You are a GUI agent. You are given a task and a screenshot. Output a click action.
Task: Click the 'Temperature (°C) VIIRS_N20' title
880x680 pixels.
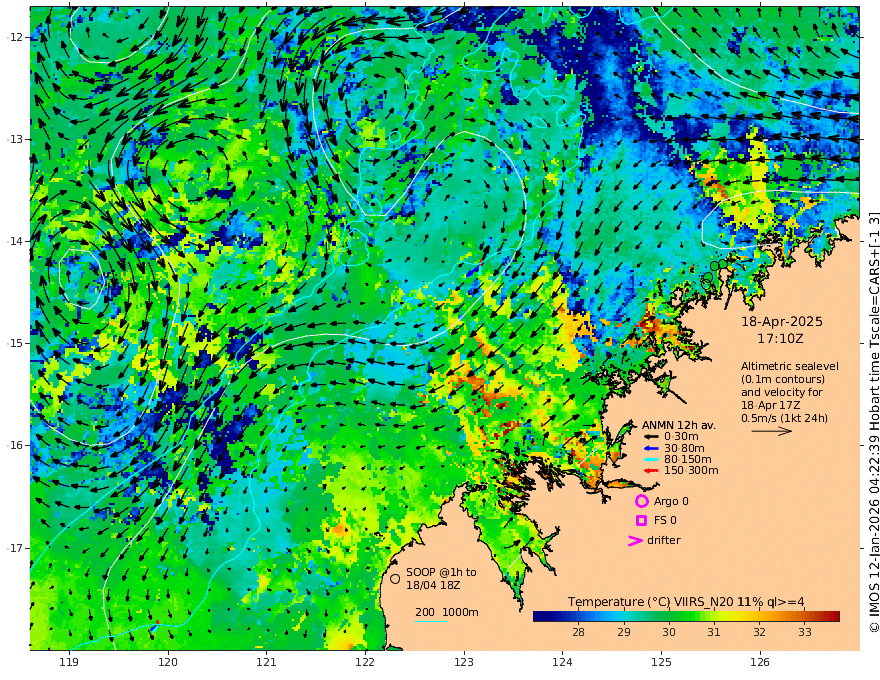650,601
